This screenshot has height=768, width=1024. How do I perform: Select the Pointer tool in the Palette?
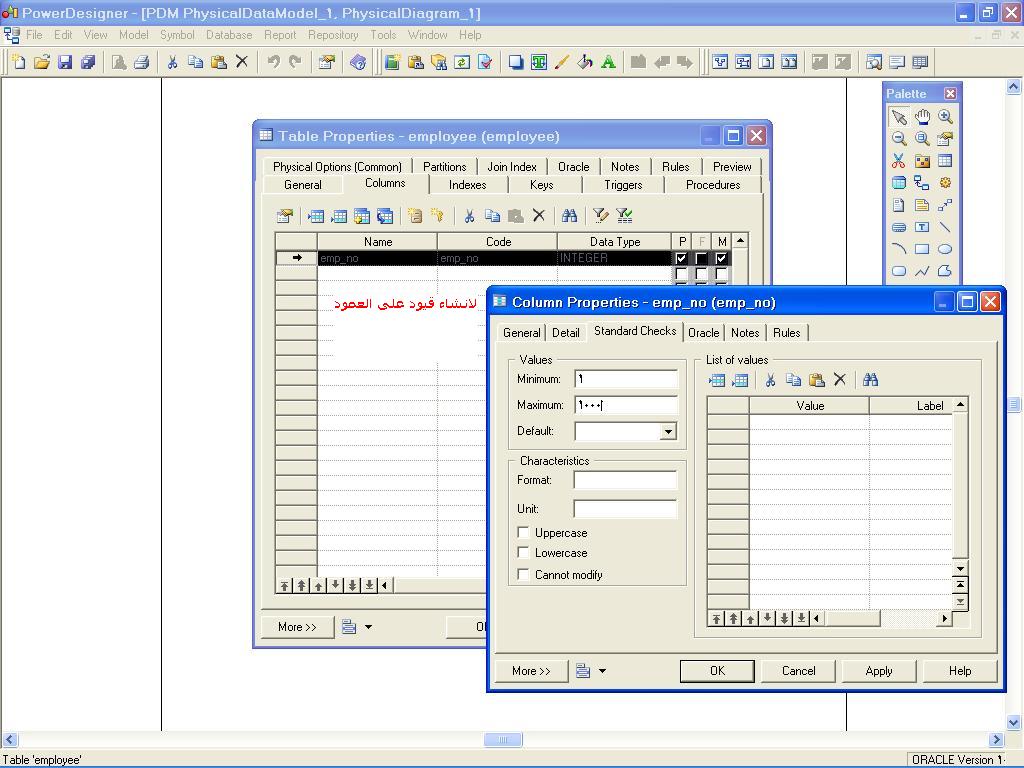pos(899,117)
